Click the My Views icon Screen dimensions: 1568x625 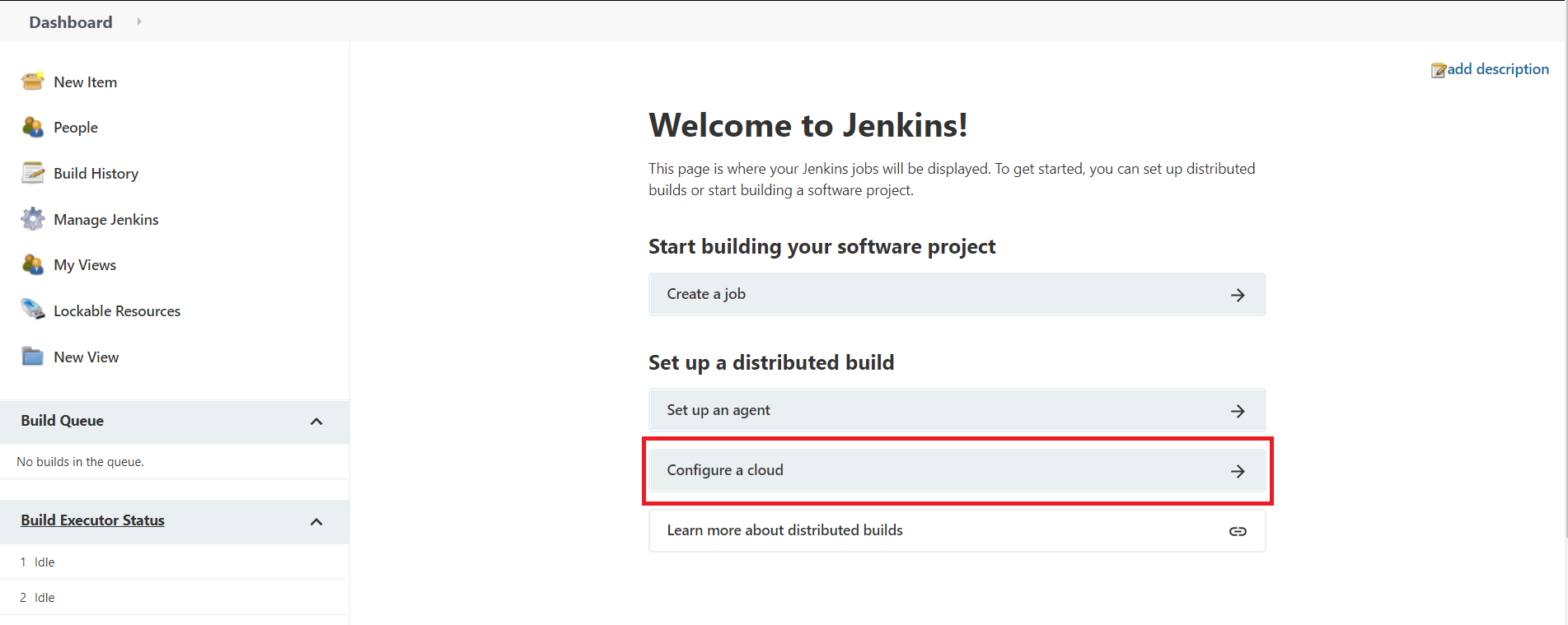(x=33, y=264)
